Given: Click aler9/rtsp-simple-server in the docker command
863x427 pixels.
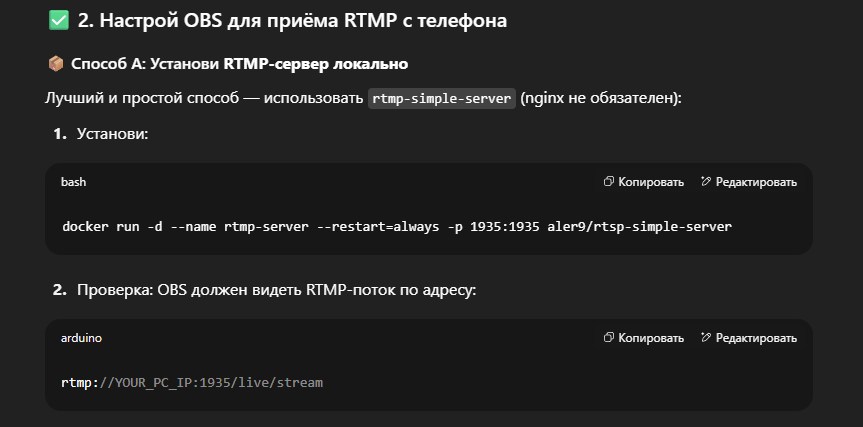Looking at the screenshot, I should click(x=640, y=226).
